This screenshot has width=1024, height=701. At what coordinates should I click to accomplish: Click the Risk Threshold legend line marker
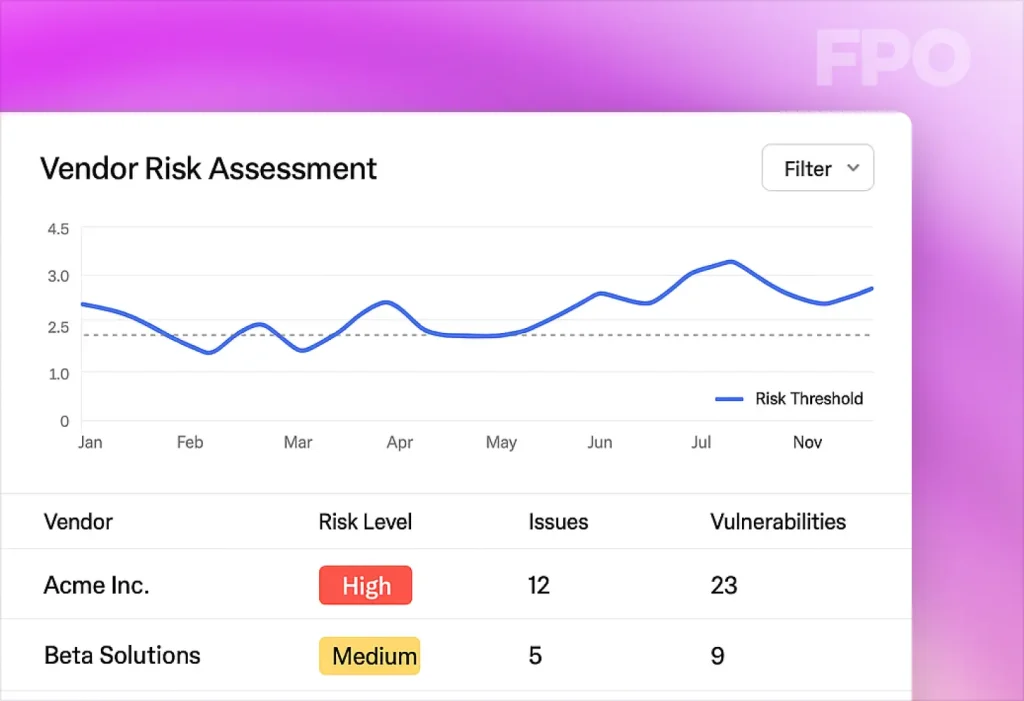729,399
